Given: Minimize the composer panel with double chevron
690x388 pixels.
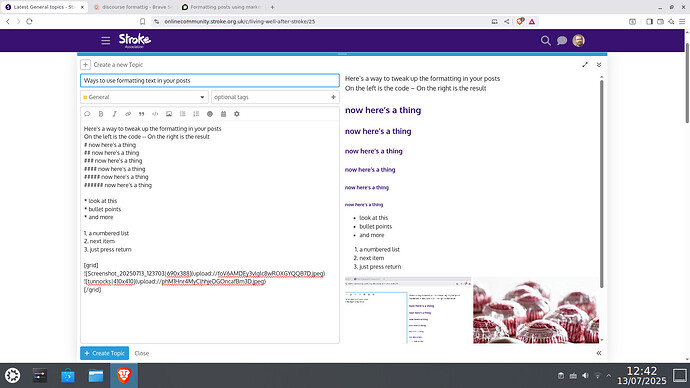Looking at the screenshot, I should coord(599,65).
